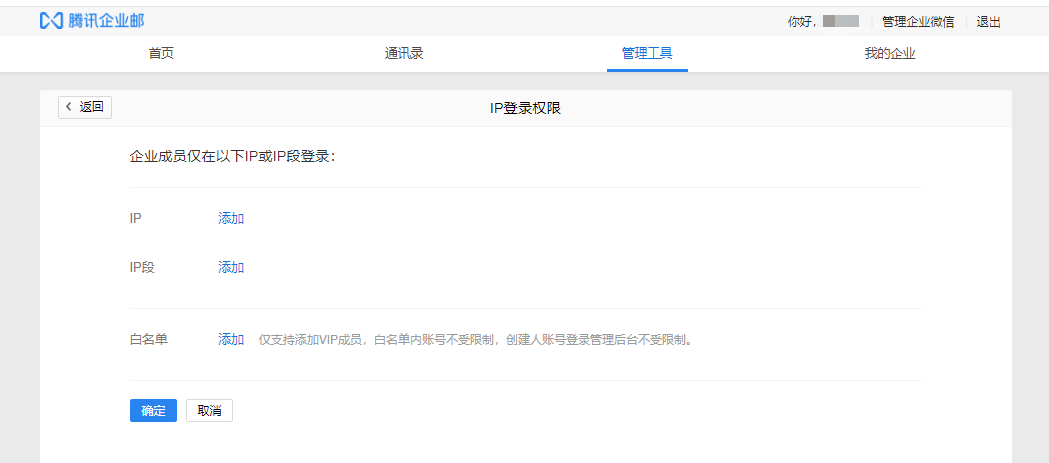Click the IP登录权限 page title
Screen dimensions: 1049x463
coord(525,108)
